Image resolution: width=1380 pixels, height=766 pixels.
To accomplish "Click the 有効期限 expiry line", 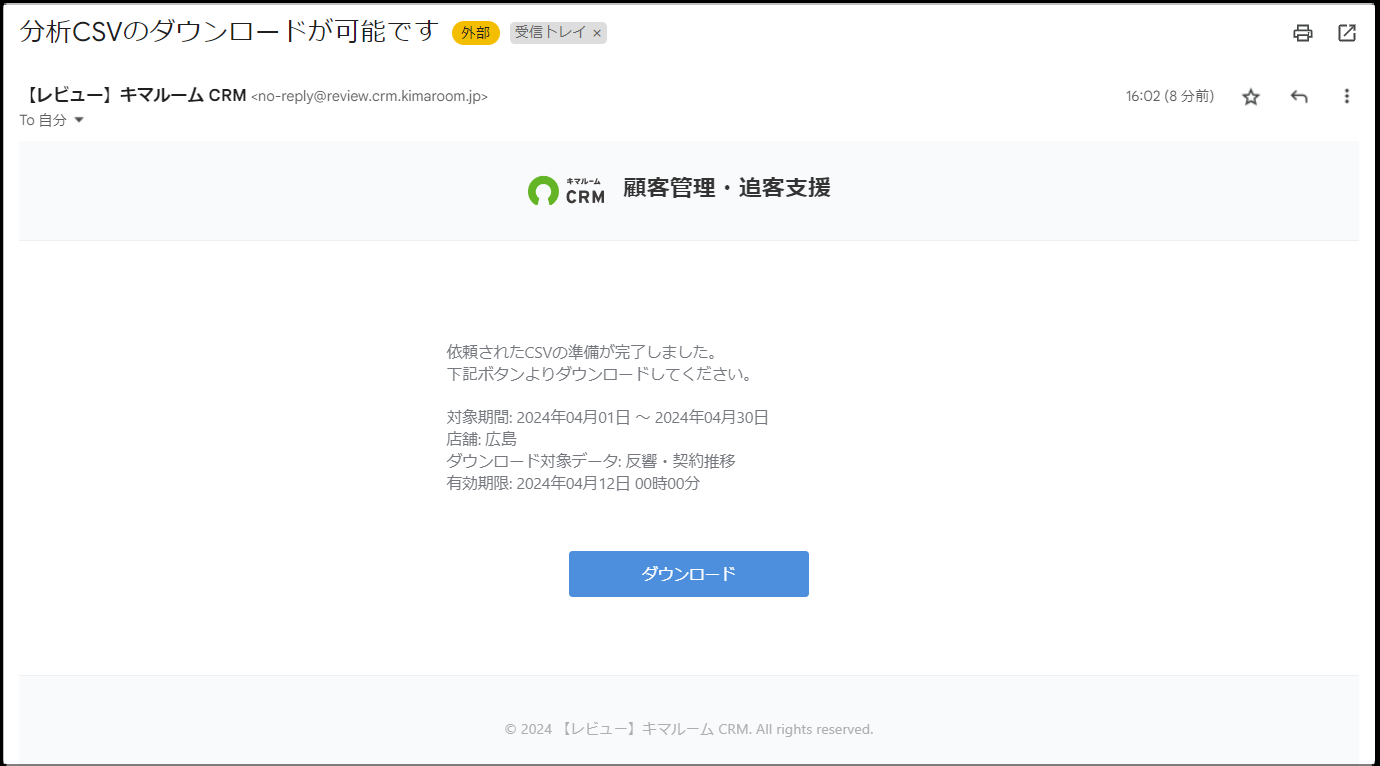I will [x=573, y=484].
